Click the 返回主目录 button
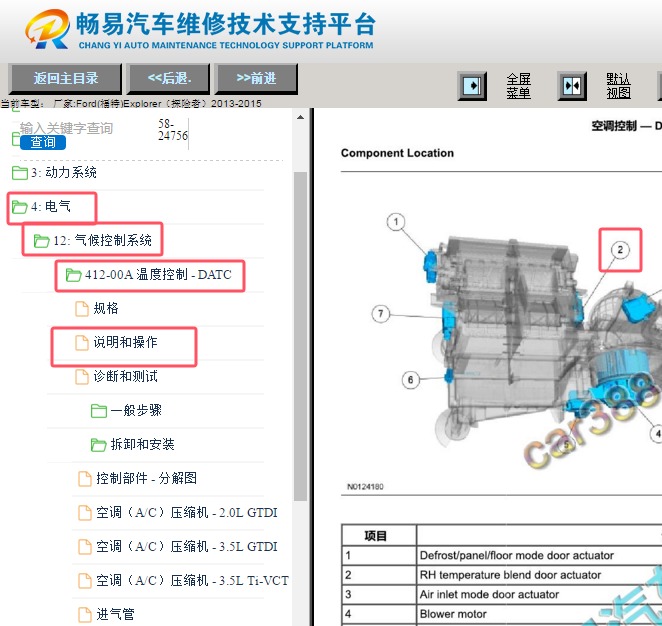Screen dimensions: 662x626 pos(65,79)
